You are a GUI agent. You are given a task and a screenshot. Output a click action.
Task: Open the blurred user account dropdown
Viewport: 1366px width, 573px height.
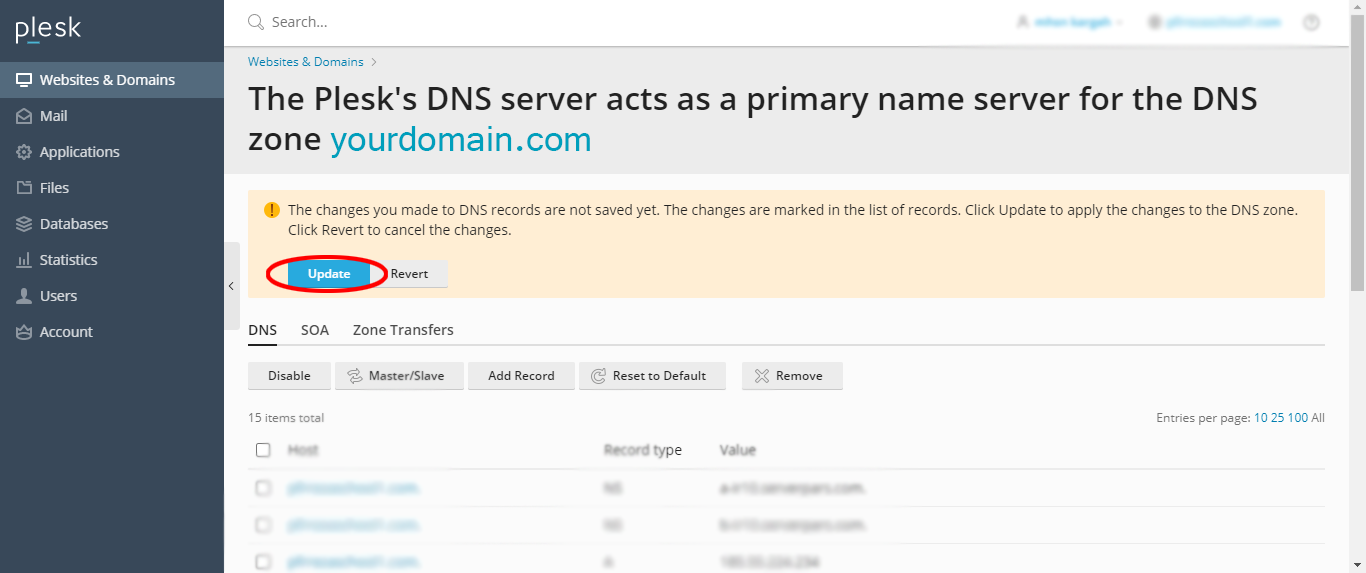pos(1069,22)
